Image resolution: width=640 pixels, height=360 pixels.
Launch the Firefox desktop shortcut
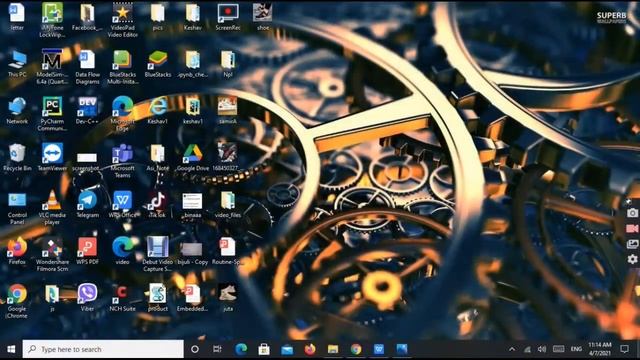[17, 251]
